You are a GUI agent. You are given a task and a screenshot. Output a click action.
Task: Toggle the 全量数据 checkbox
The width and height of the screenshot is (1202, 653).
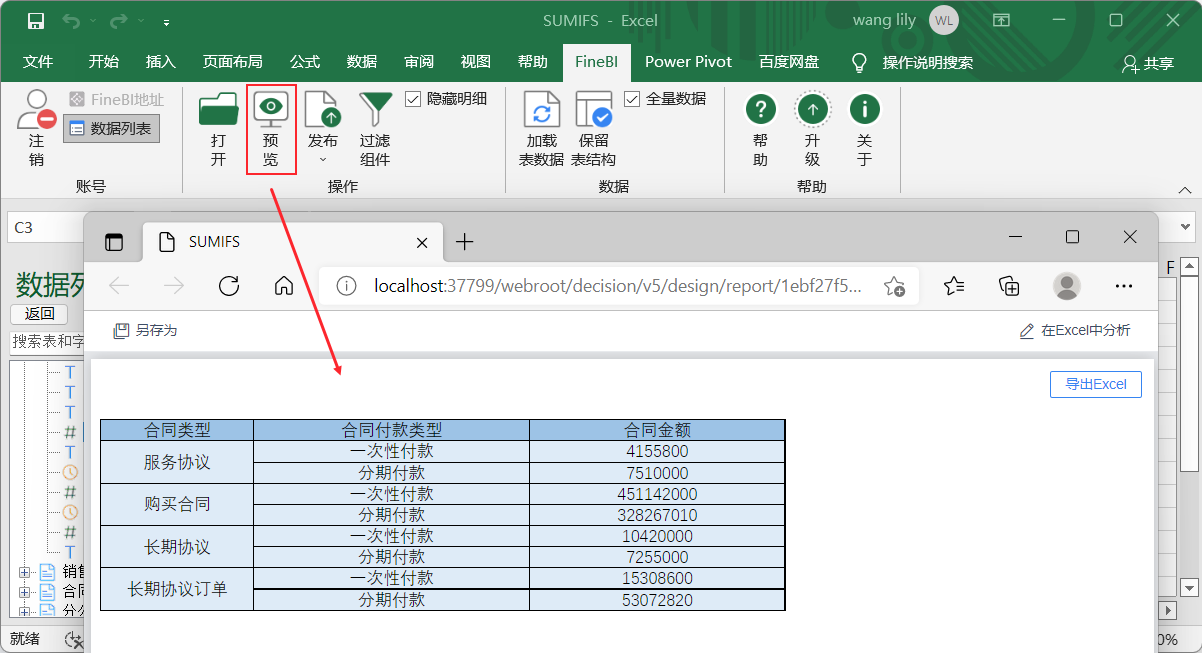pos(632,99)
